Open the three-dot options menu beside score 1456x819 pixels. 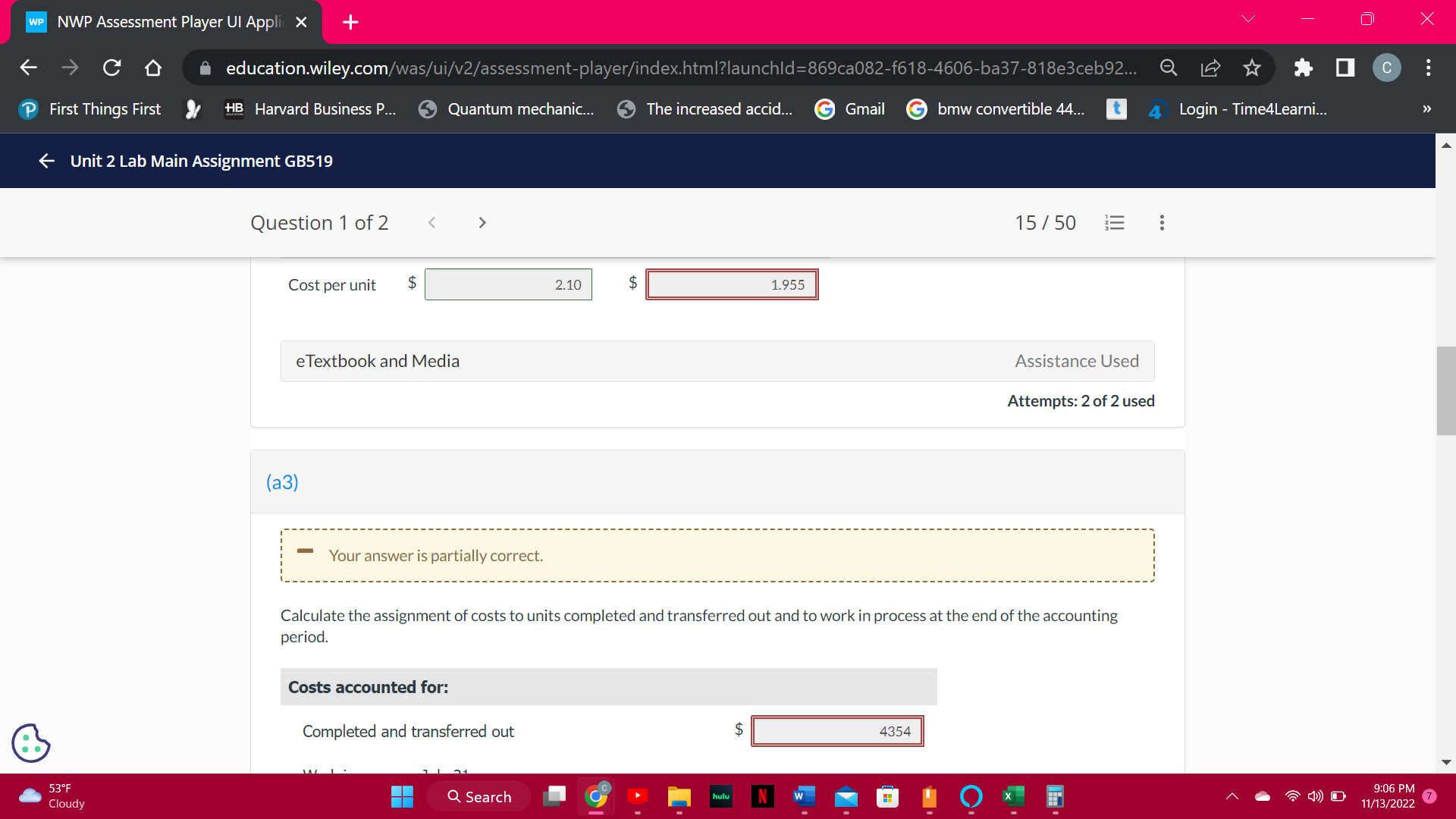click(x=1162, y=223)
